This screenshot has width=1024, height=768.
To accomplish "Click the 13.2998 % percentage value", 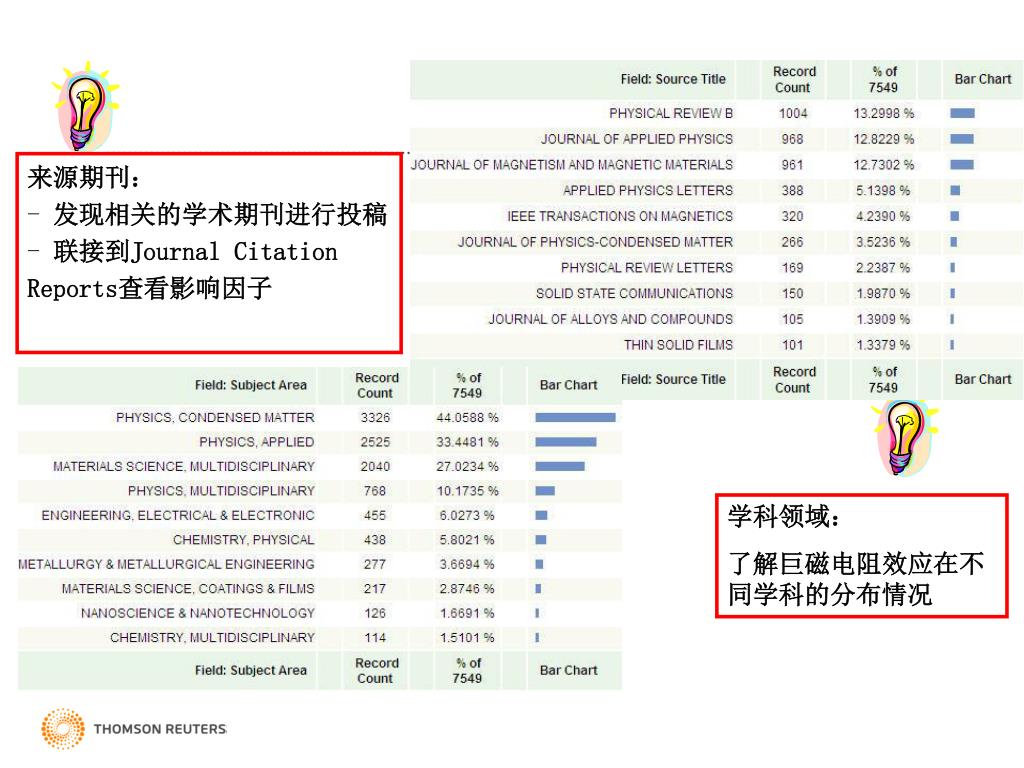I will tap(883, 113).
